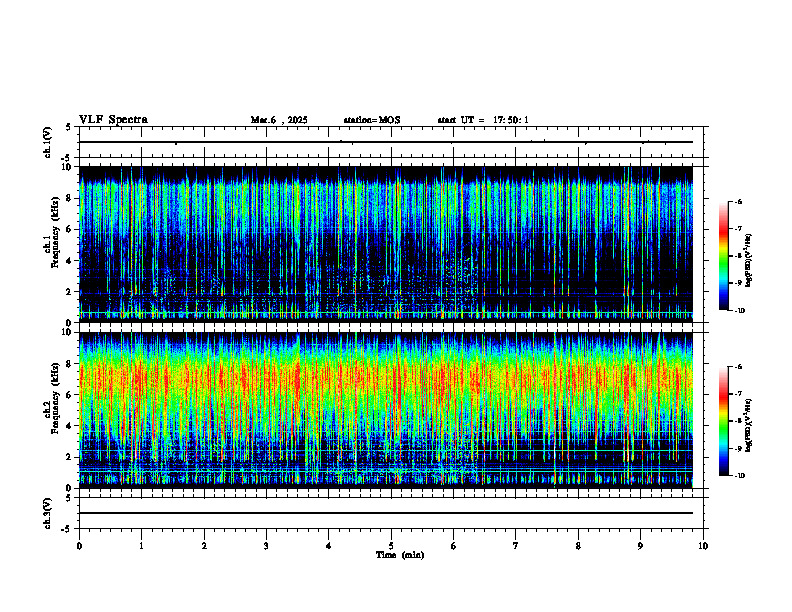Click the "-6" label on ch.1 color scale
792x612 pixels.
[x=738, y=201]
